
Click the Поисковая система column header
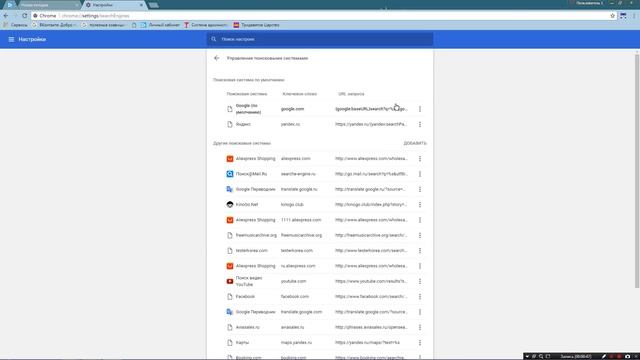click(247, 94)
